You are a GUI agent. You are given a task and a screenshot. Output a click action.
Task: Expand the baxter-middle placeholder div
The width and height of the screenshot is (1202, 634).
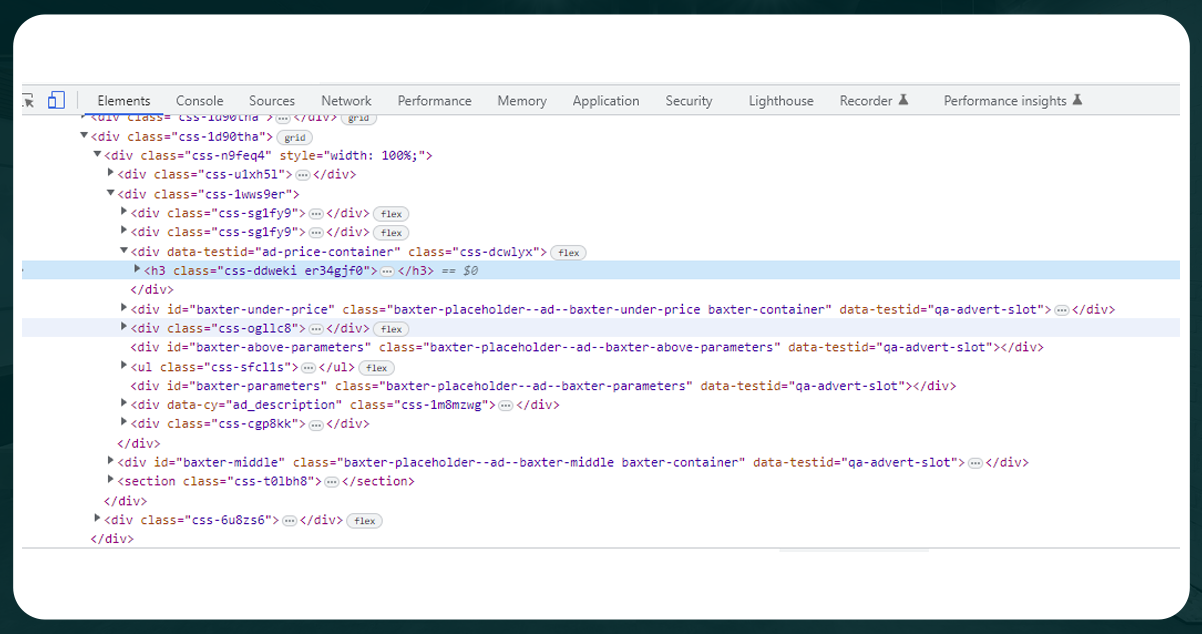[110, 460]
